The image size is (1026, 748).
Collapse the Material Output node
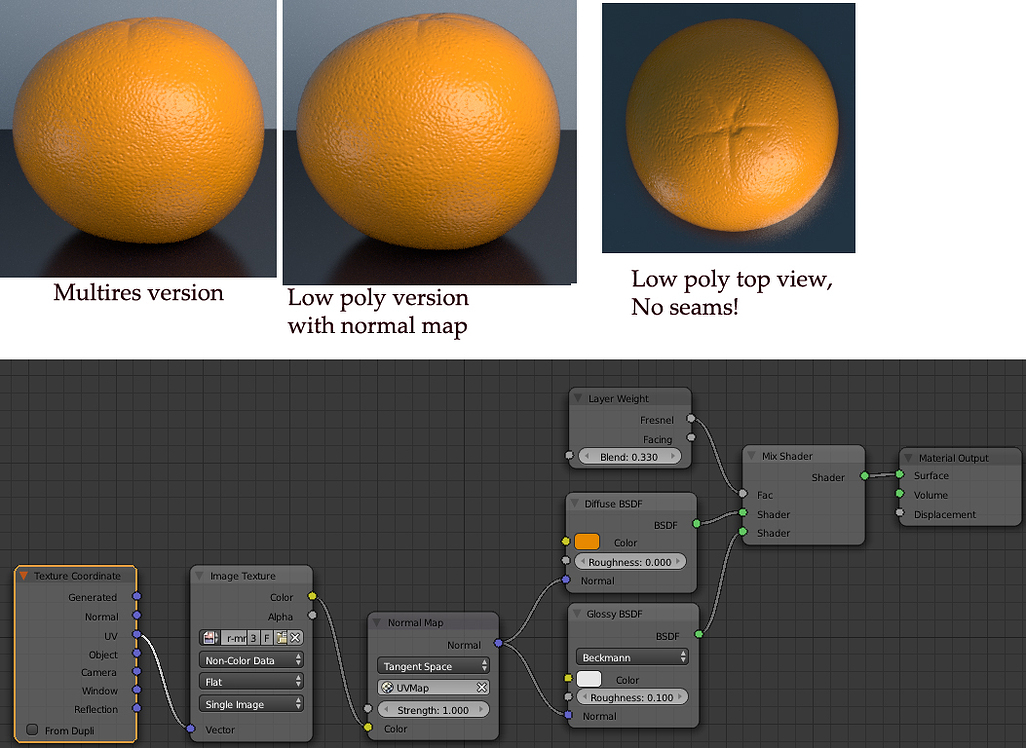click(908, 457)
